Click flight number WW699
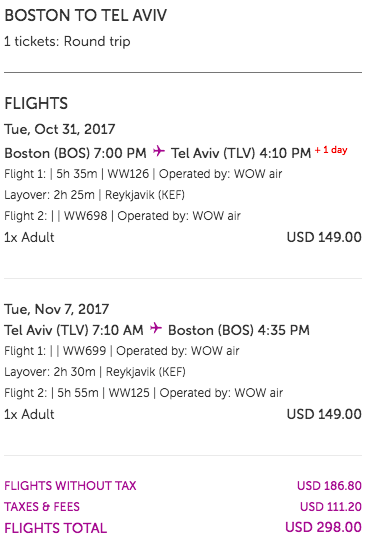This screenshot has width=367, height=544. [x=85, y=351]
